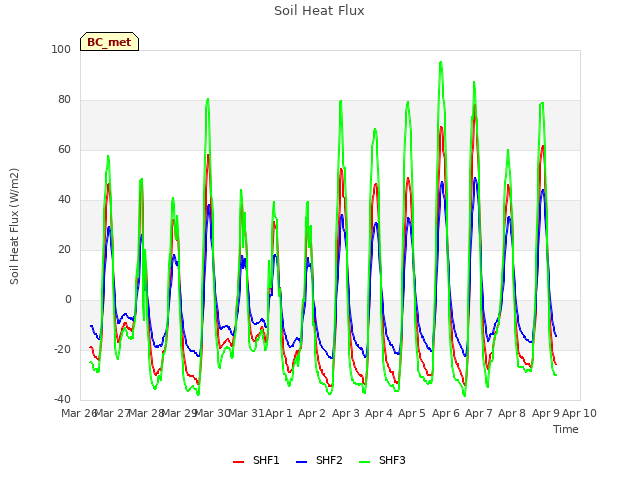Image resolution: width=640 pixels, height=480 pixels.
Task: Click the Apr 10 x-axis label
Action: (x=579, y=413)
